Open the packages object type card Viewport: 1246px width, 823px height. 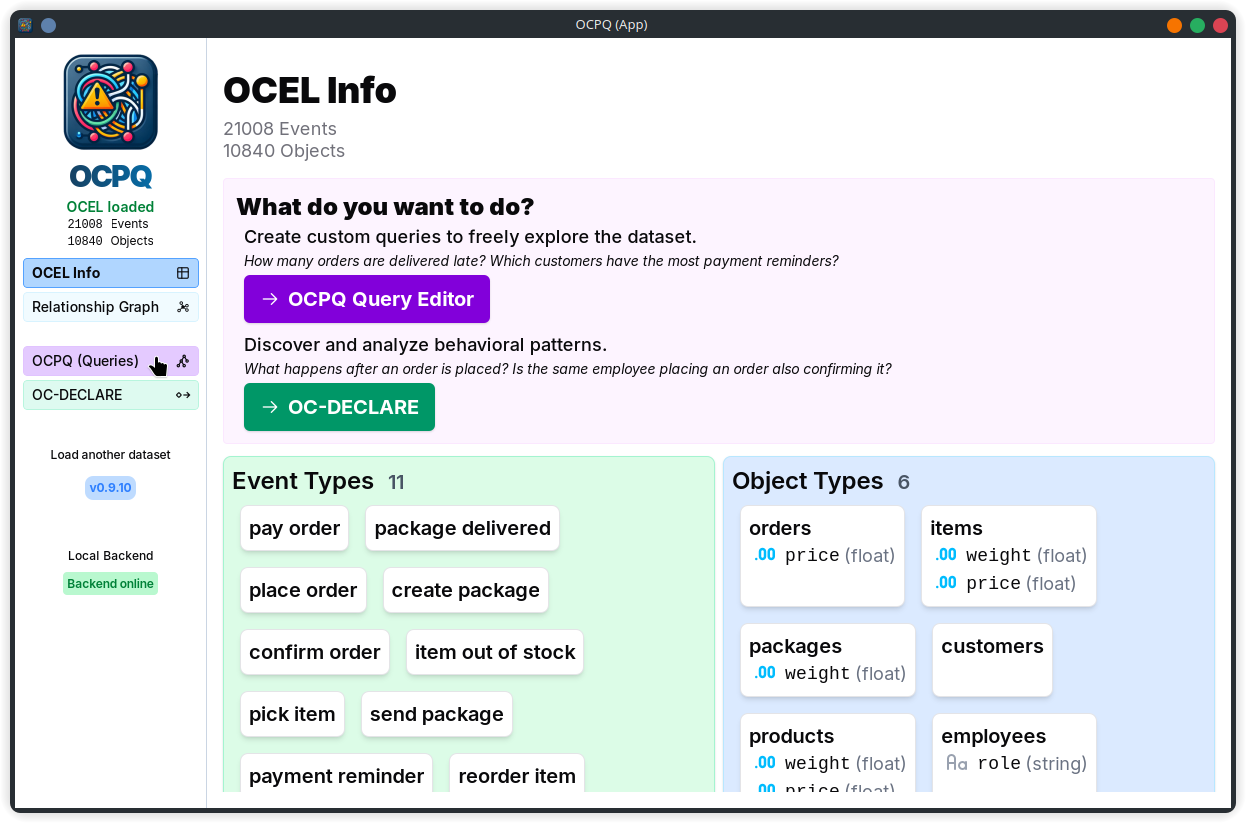(x=827, y=659)
